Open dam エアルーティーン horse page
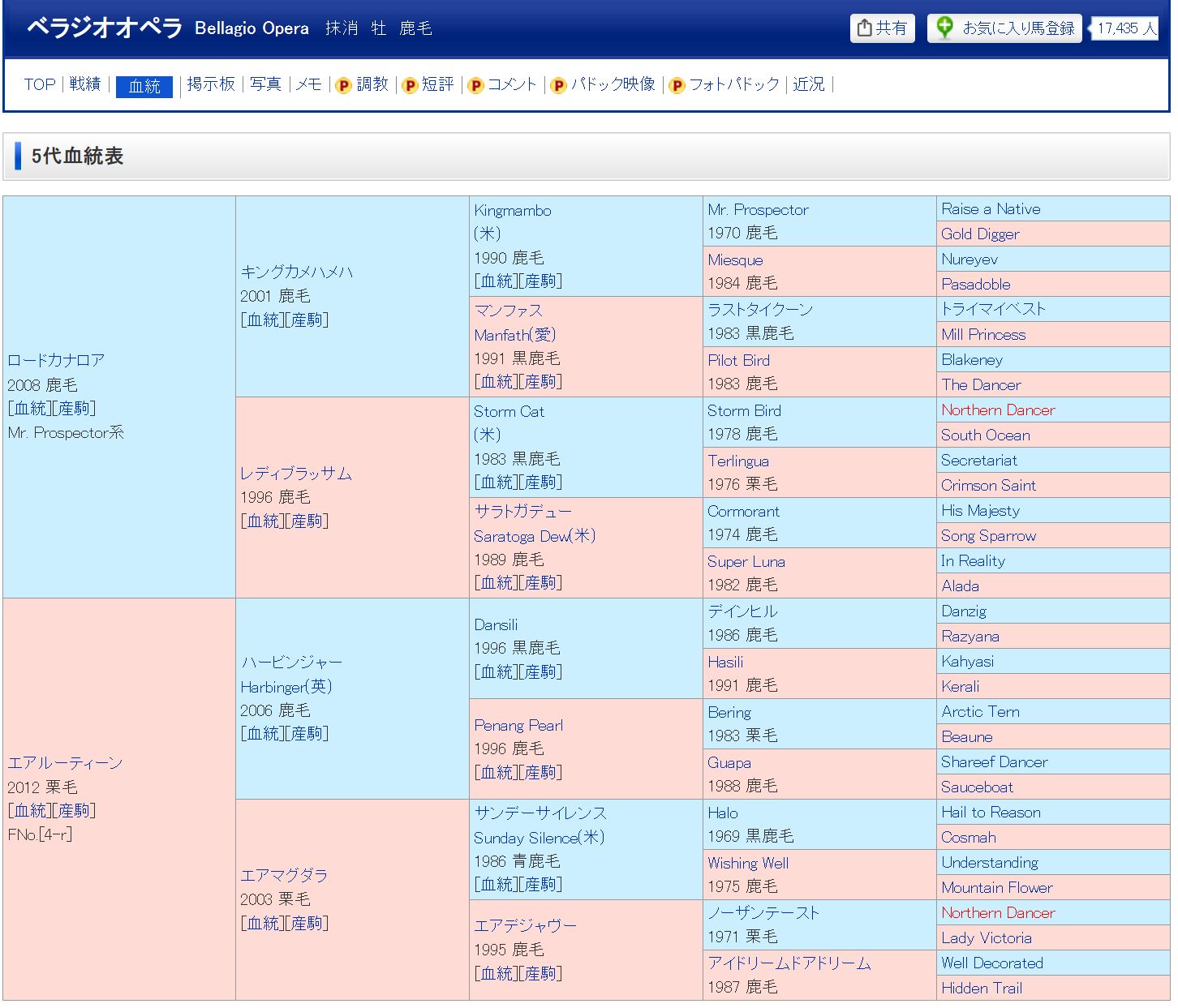 65,762
